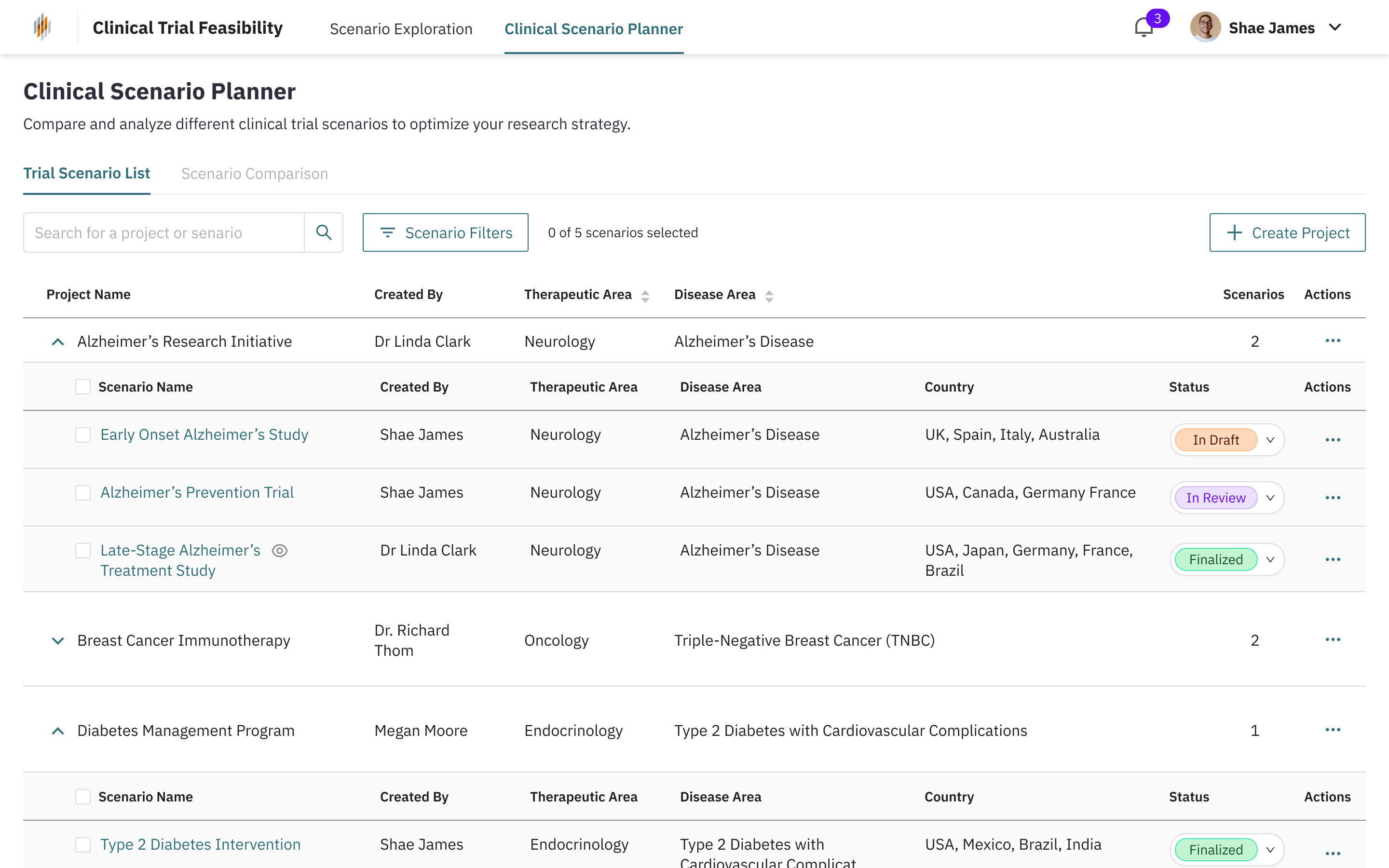
Task: Check the Alzheimer's Prevention Trial checkbox
Action: pos(83,492)
